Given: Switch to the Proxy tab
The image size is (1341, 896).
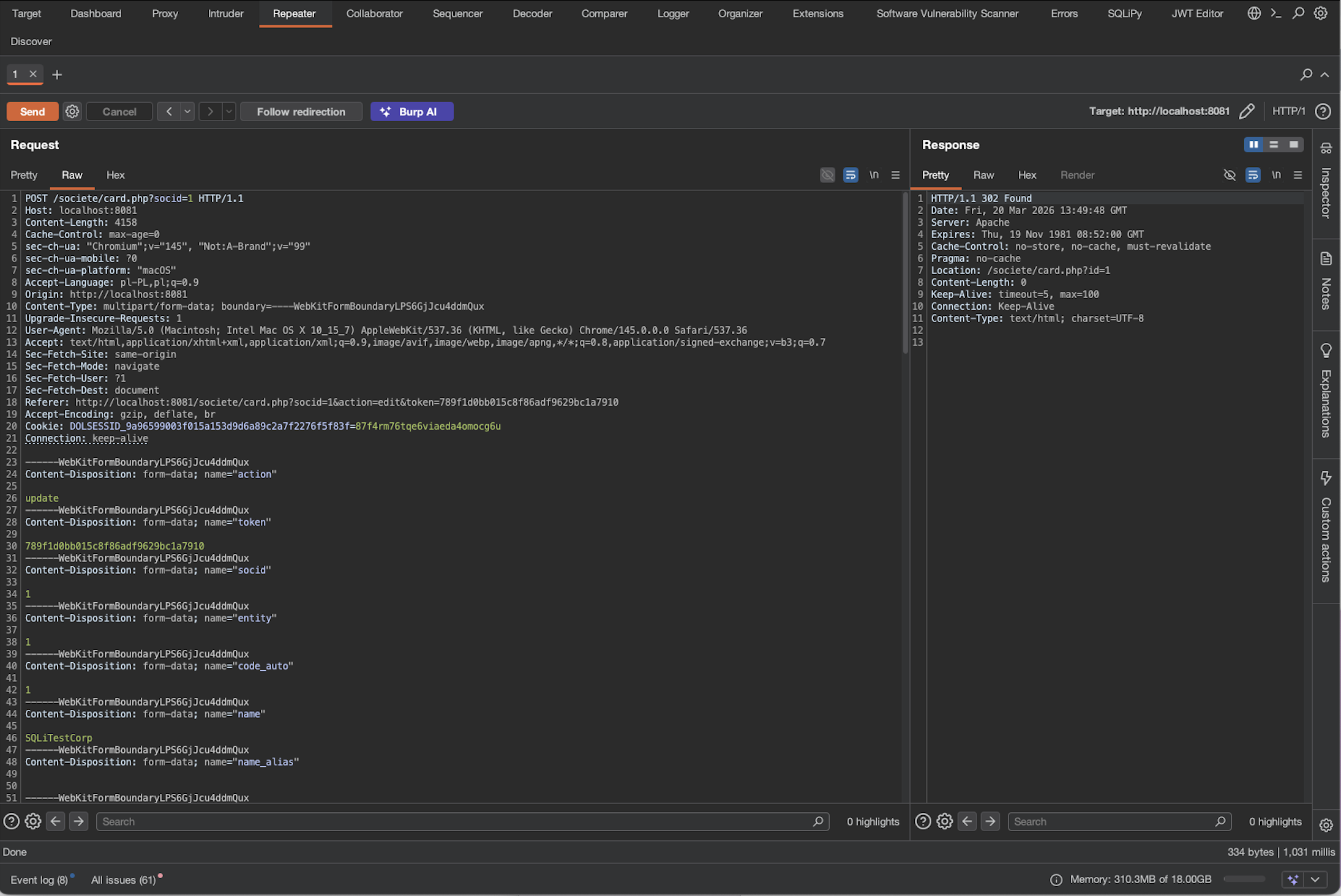Looking at the screenshot, I should pyautogui.click(x=165, y=13).
